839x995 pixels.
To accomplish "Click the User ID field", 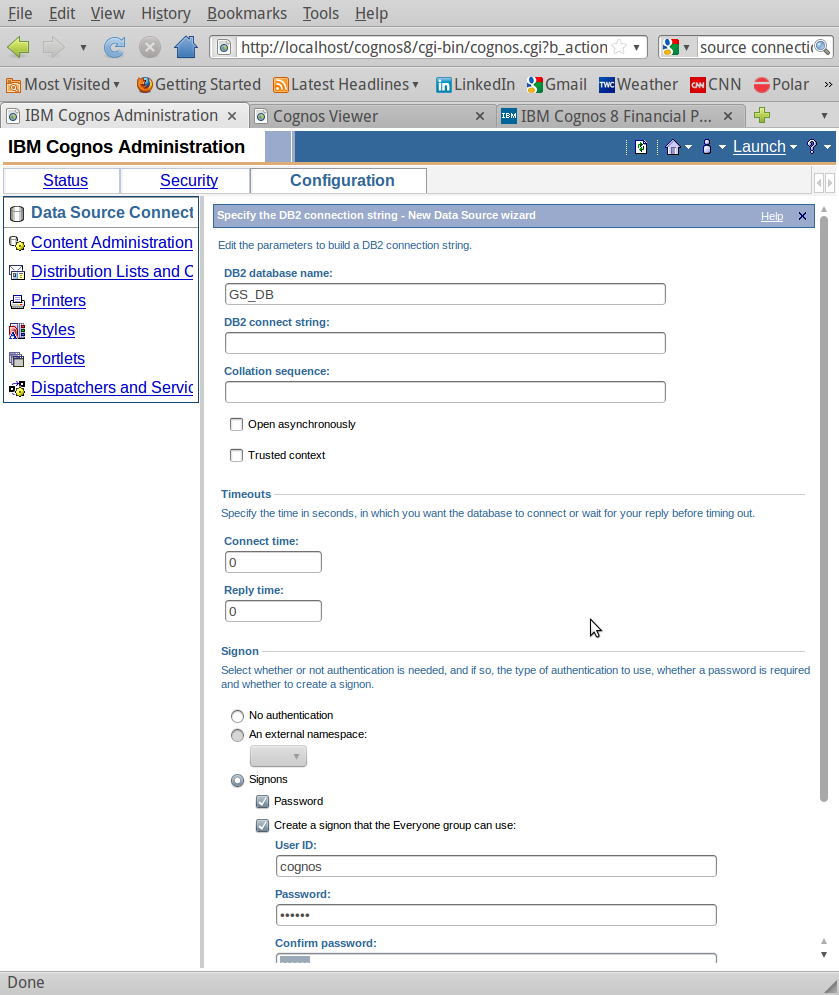I will 496,866.
